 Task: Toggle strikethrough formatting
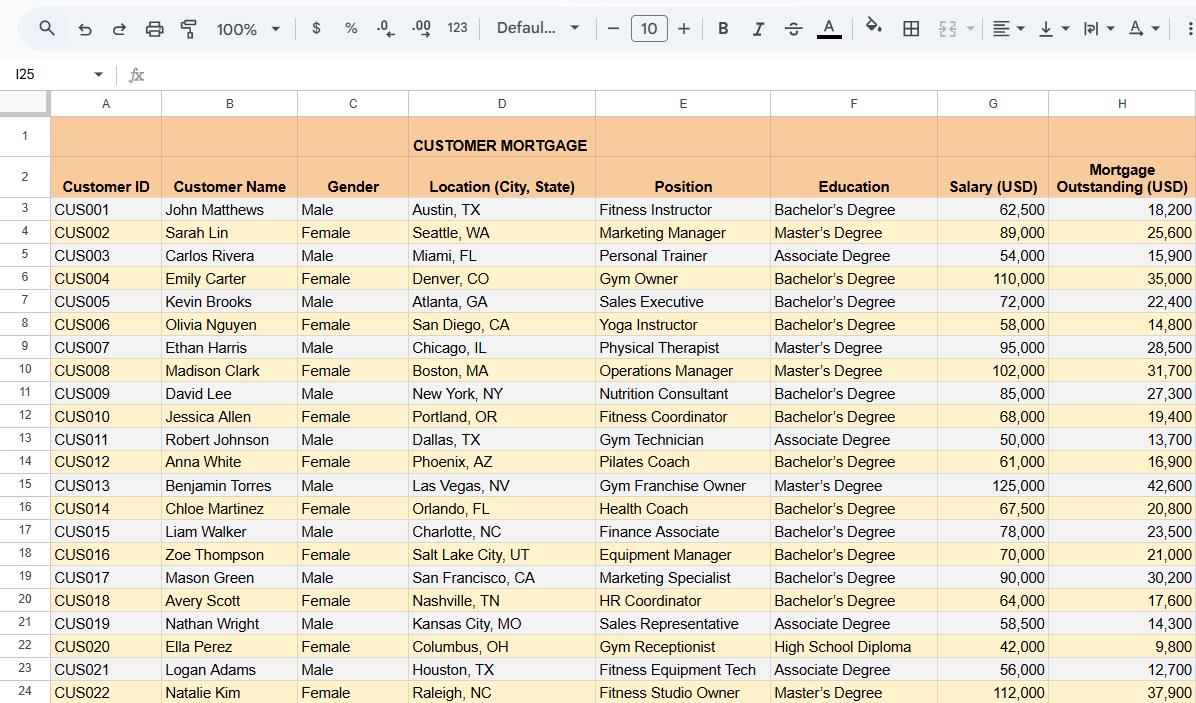[793, 29]
